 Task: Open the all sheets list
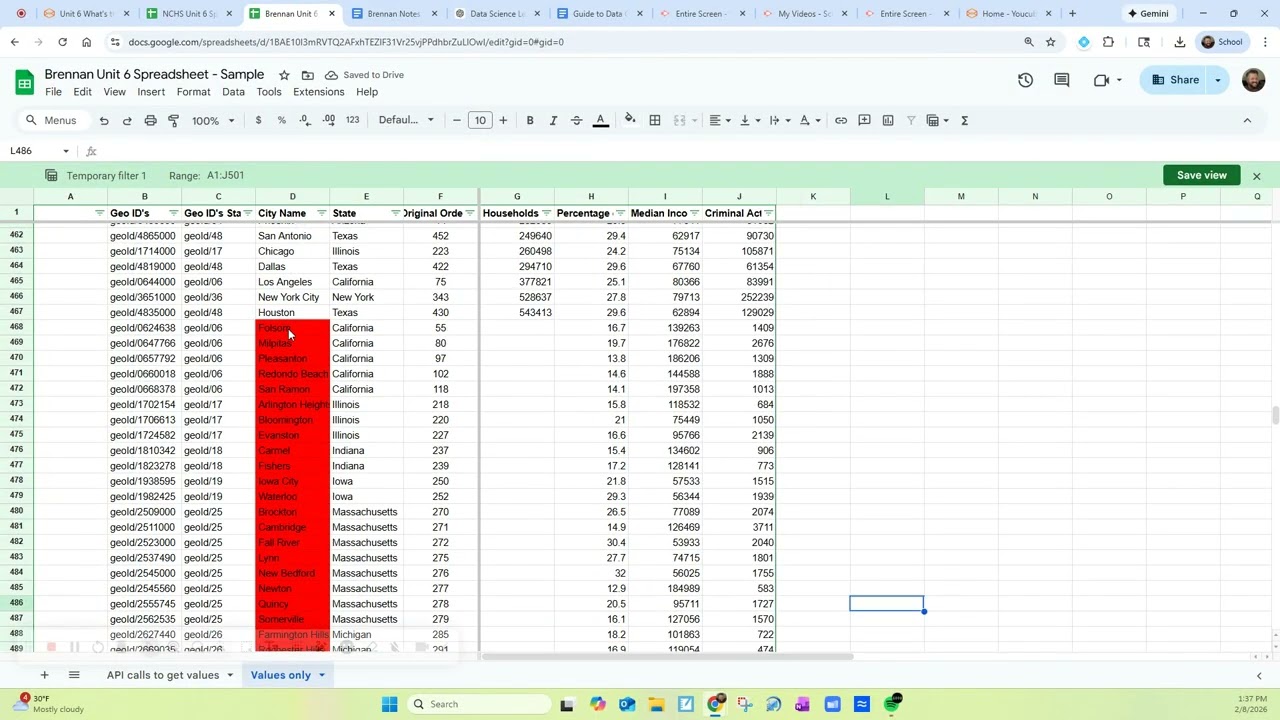pos(74,675)
